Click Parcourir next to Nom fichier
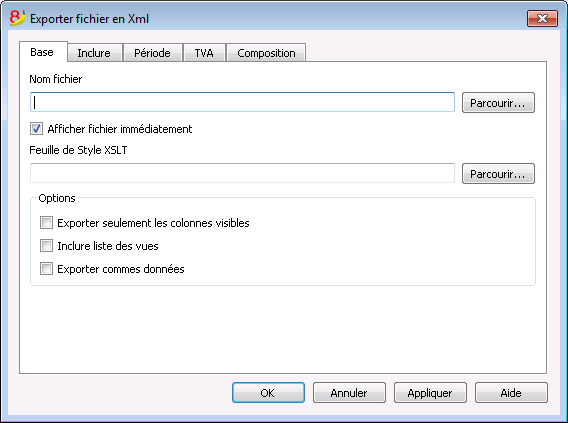Screen dimensions: 568x423 tap(498, 103)
